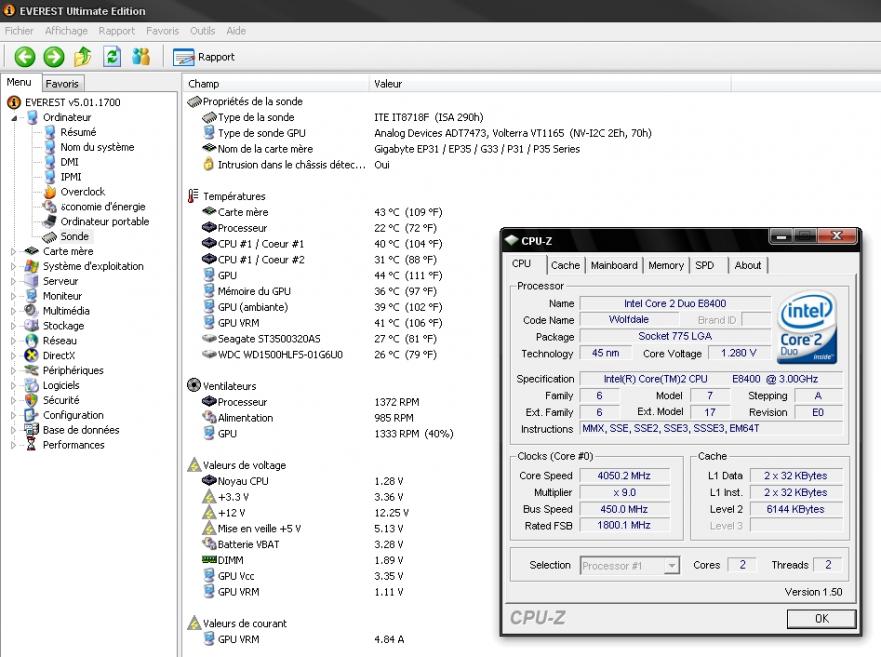Image resolution: width=881 pixels, height=657 pixels.
Task: Switch to the Favoris tab in sidebar
Action: [62, 84]
